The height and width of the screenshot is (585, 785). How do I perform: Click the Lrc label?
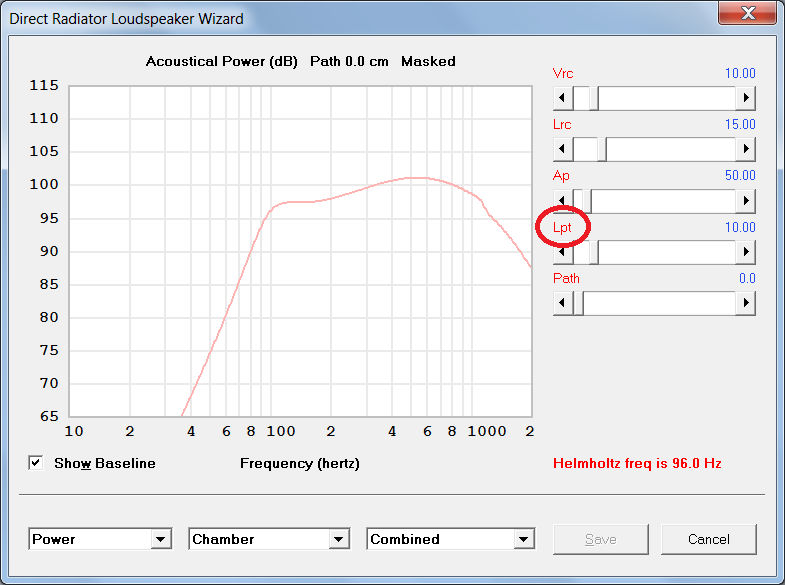pyautogui.click(x=562, y=124)
